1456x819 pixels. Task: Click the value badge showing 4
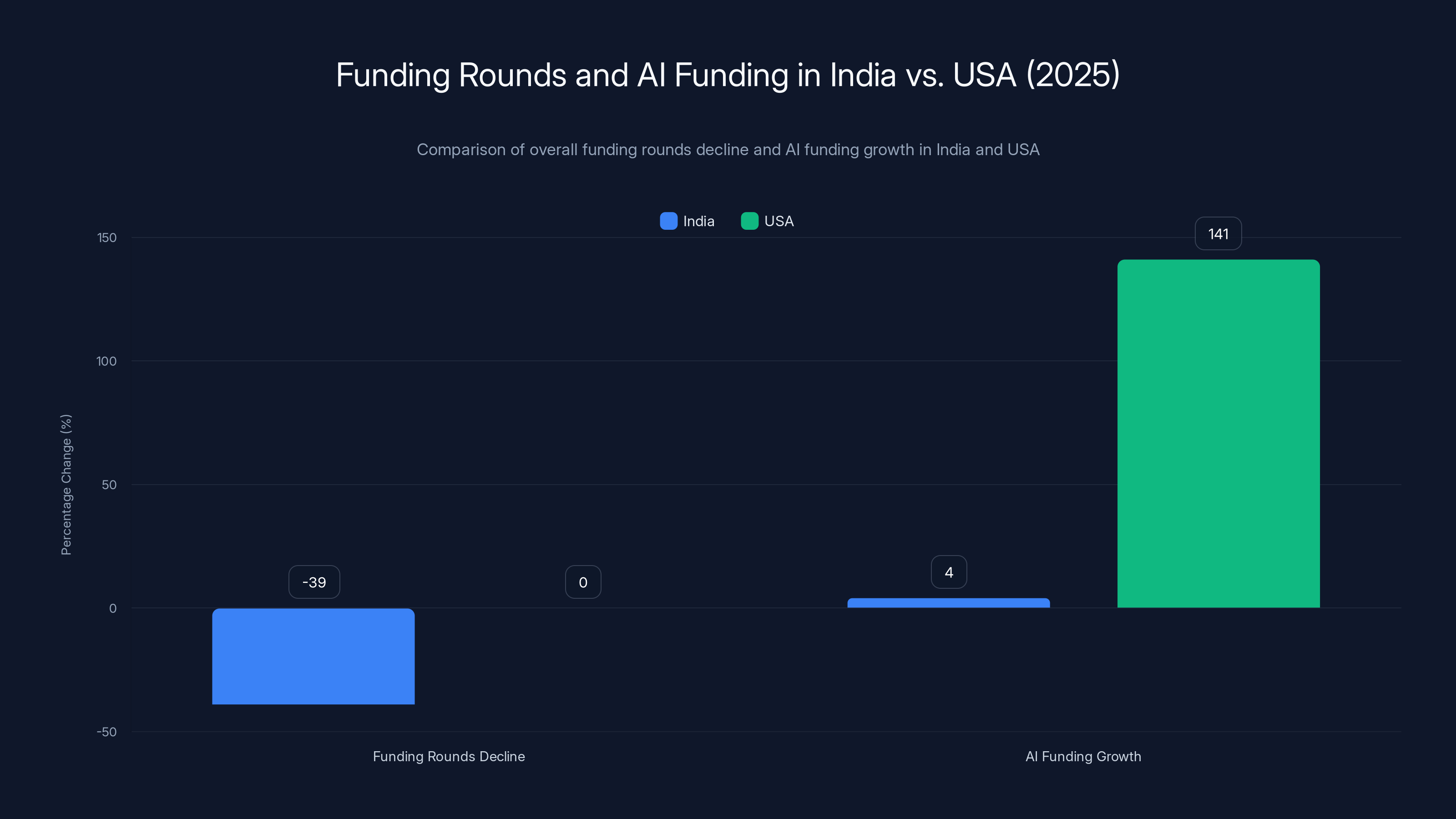[x=948, y=572]
